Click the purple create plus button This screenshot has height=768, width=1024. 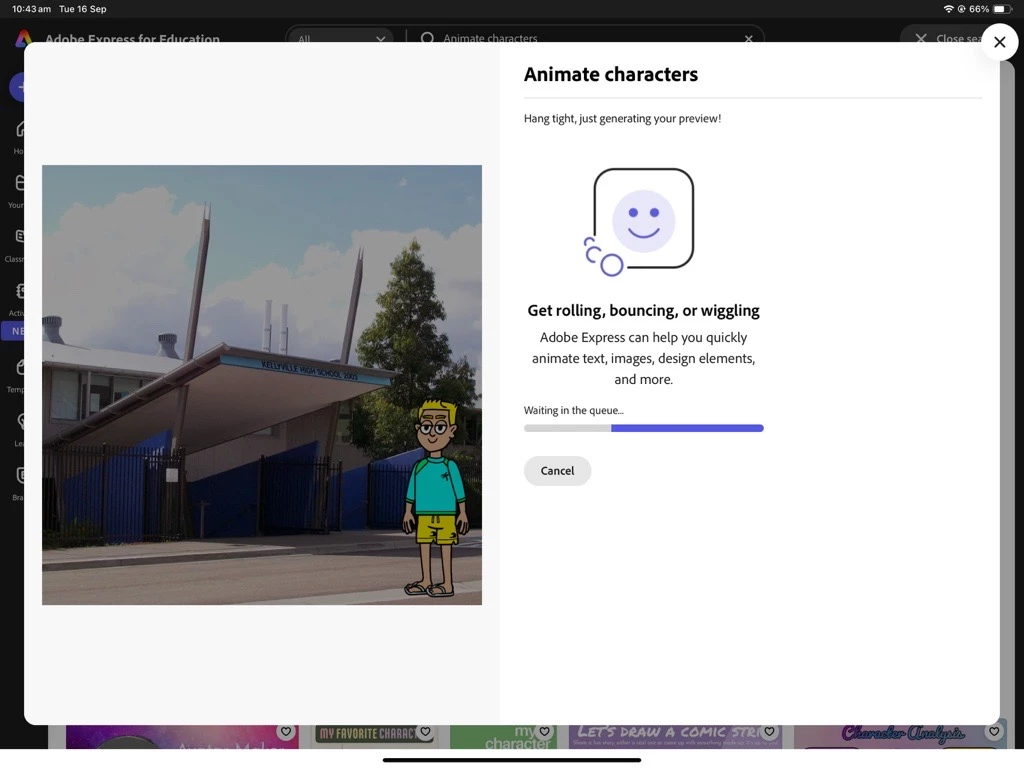pyautogui.click(x=18, y=87)
